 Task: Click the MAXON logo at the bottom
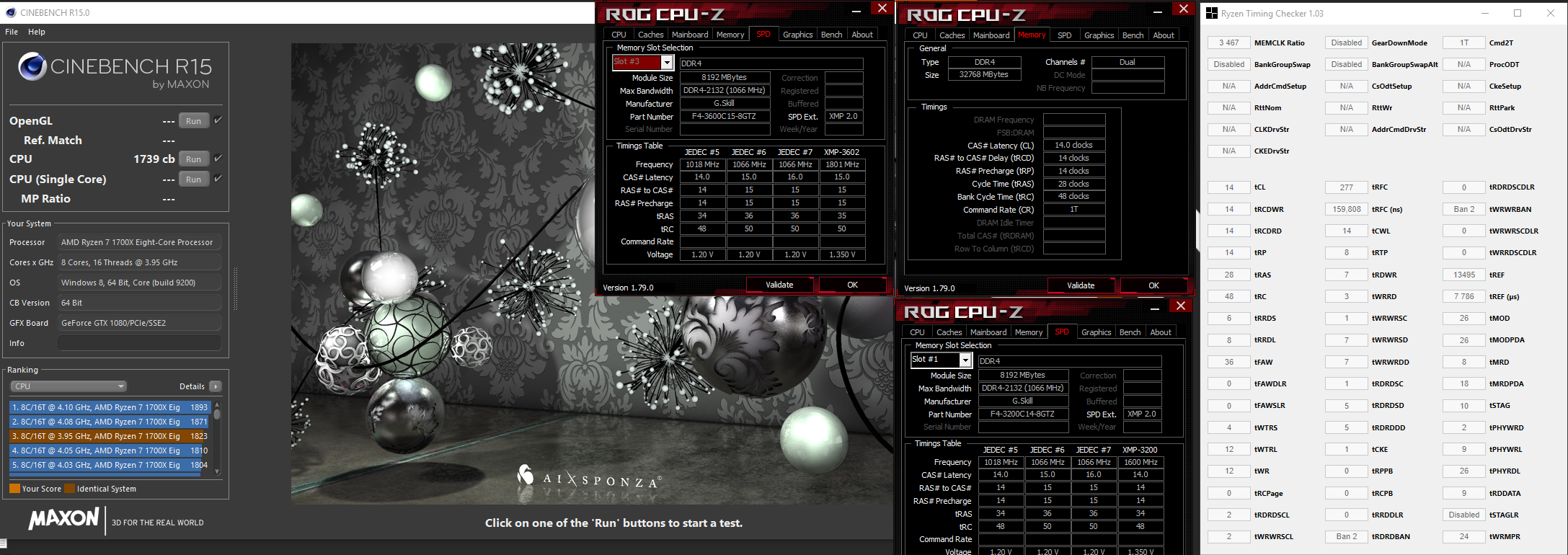[x=63, y=519]
